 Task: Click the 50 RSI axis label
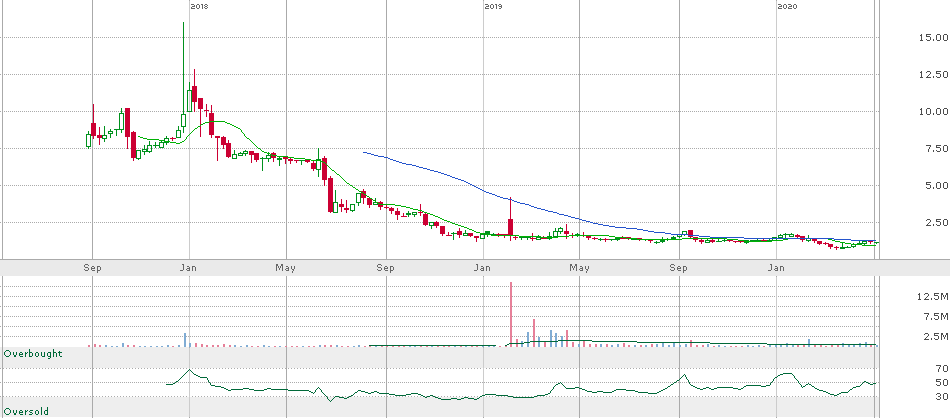coord(941,382)
